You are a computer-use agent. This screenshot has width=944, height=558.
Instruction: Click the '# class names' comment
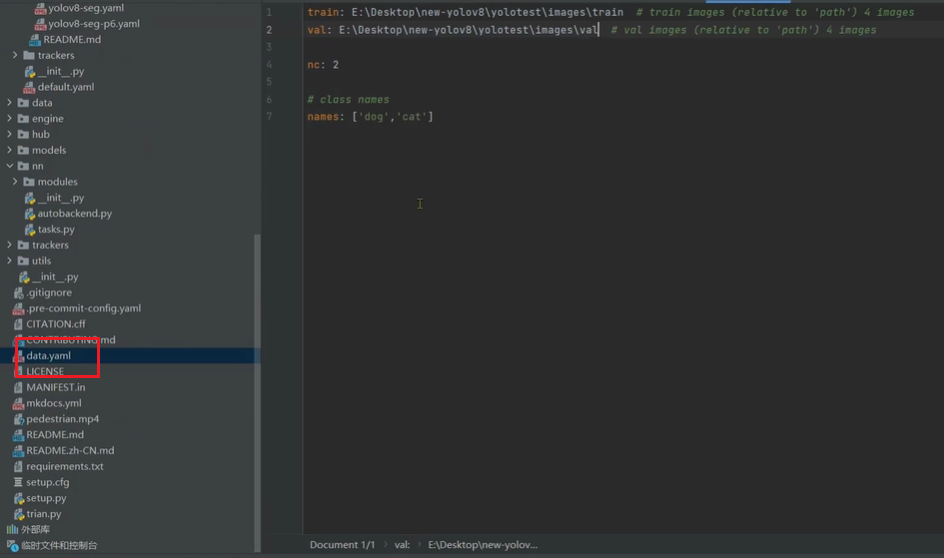click(x=348, y=100)
